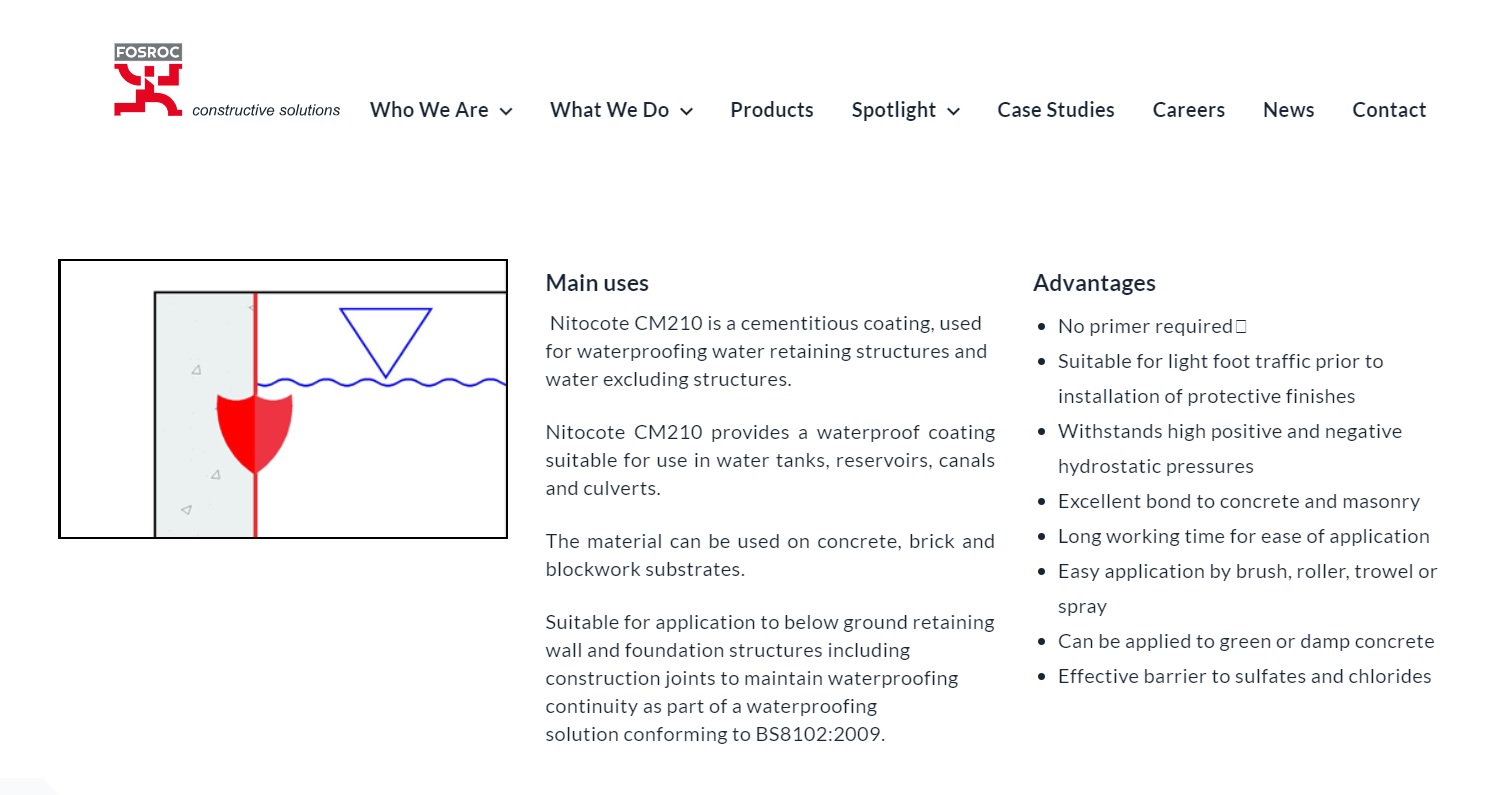Expand the Who We Are chevron
Viewport: 1486px width, 795px height.
pos(506,111)
